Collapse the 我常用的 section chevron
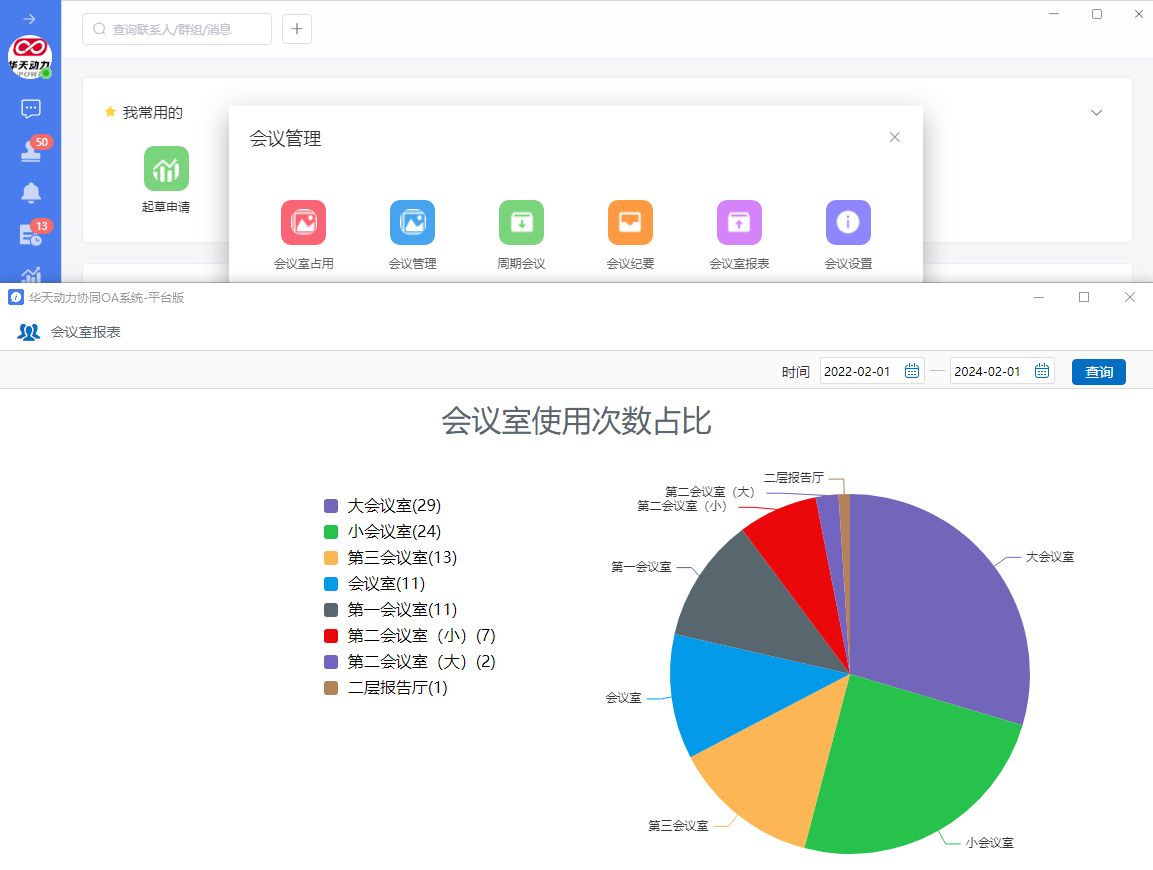Image resolution: width=1153 pixels, height=870 pixels. pos(1096,112)
